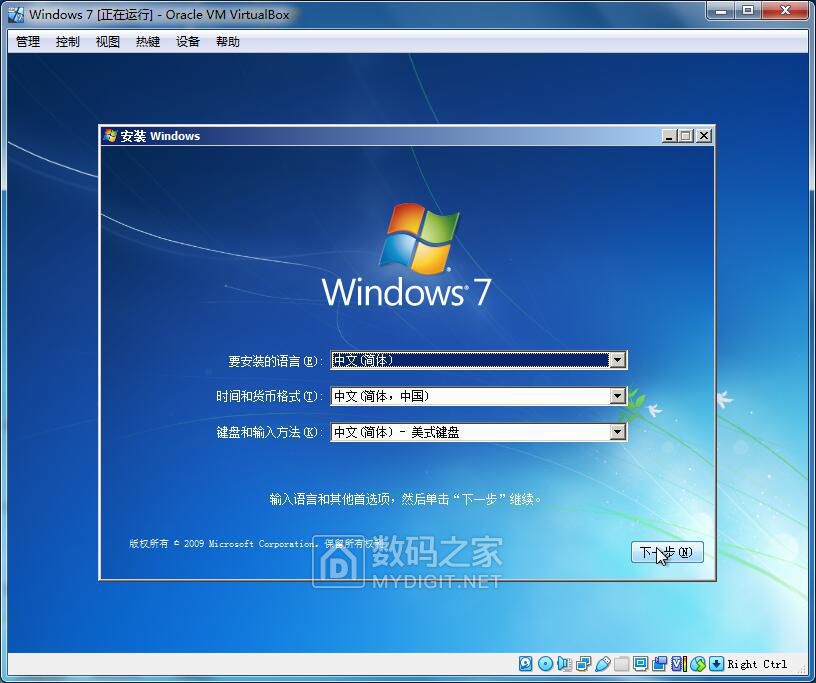Maximize the VirtualBox window

coord(748,11)
